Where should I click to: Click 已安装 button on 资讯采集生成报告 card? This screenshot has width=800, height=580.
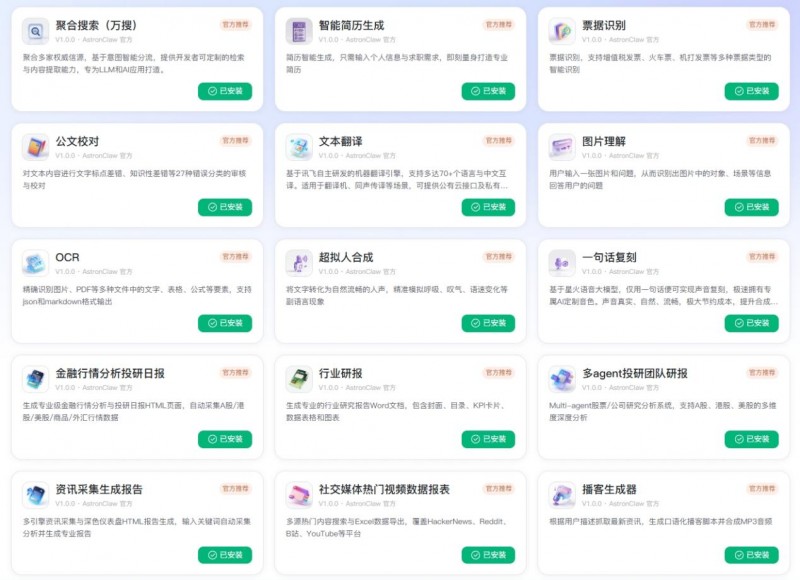click(225, 555)
